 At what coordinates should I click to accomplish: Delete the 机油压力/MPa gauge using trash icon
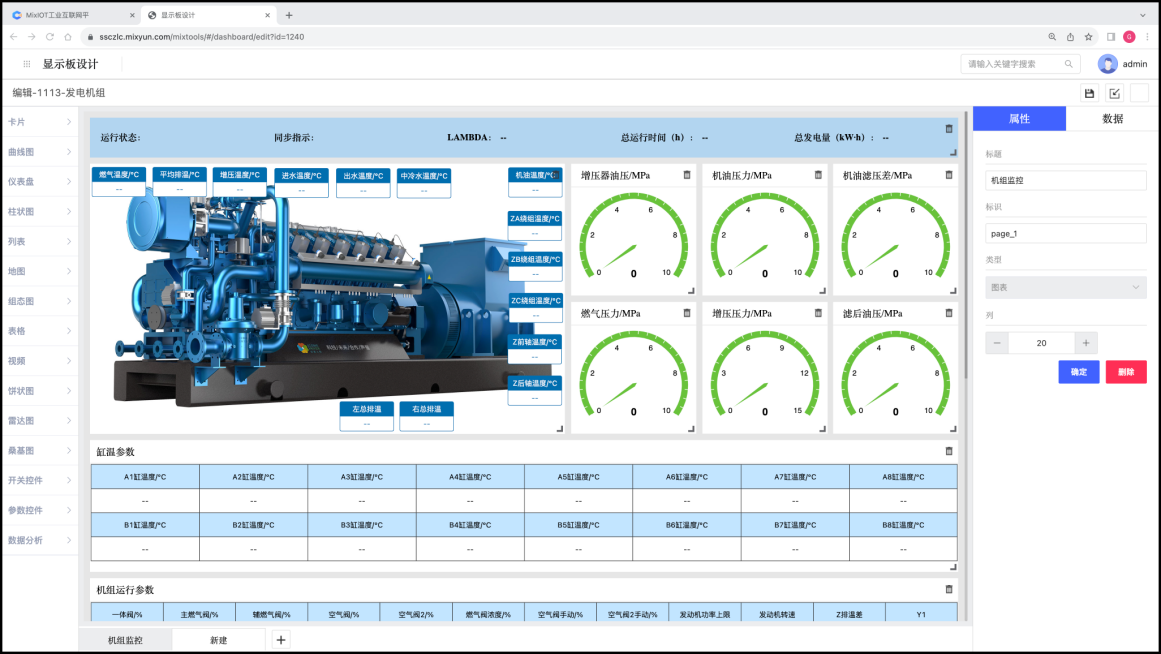click(818, 175)
